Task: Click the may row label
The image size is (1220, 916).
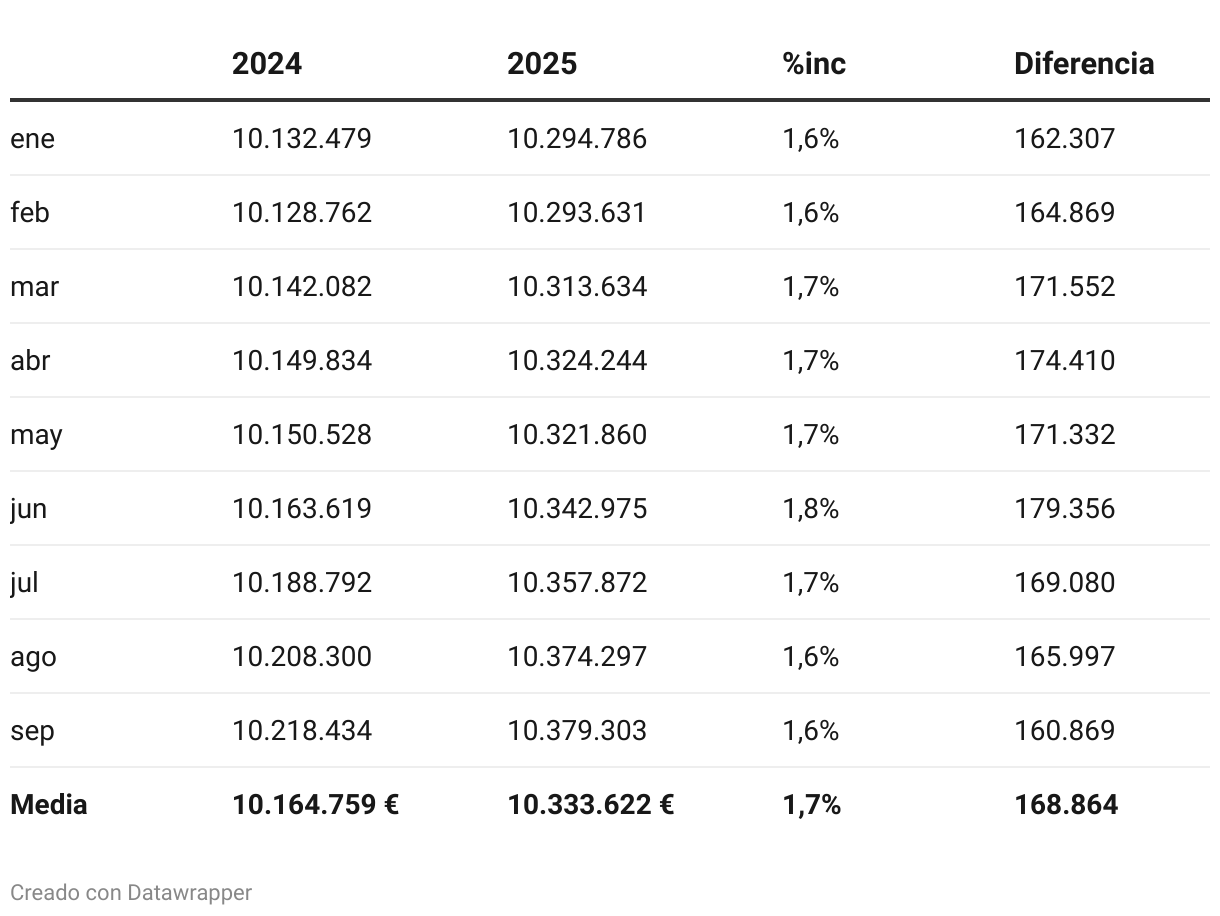Action: click(36, 435)
